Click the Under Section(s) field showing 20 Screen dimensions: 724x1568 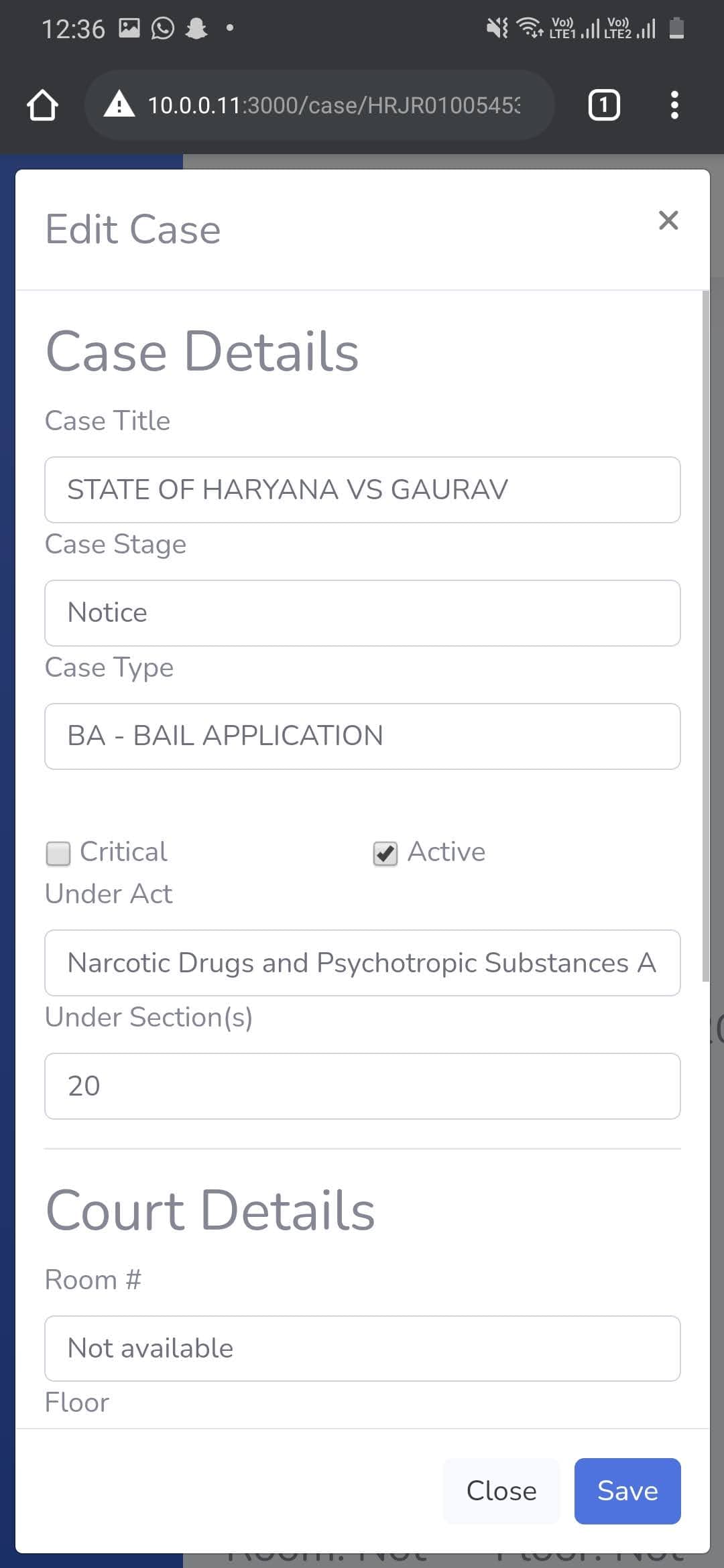pyautogui.click(x=363, y=1086)
